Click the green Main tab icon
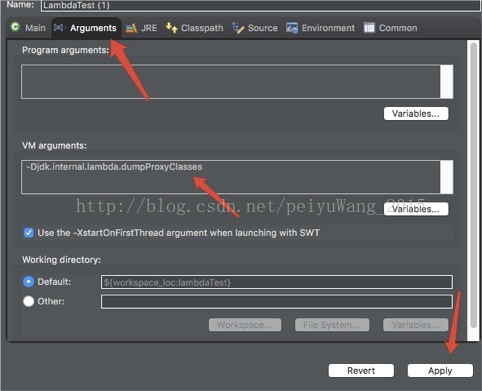 [15, 27]
